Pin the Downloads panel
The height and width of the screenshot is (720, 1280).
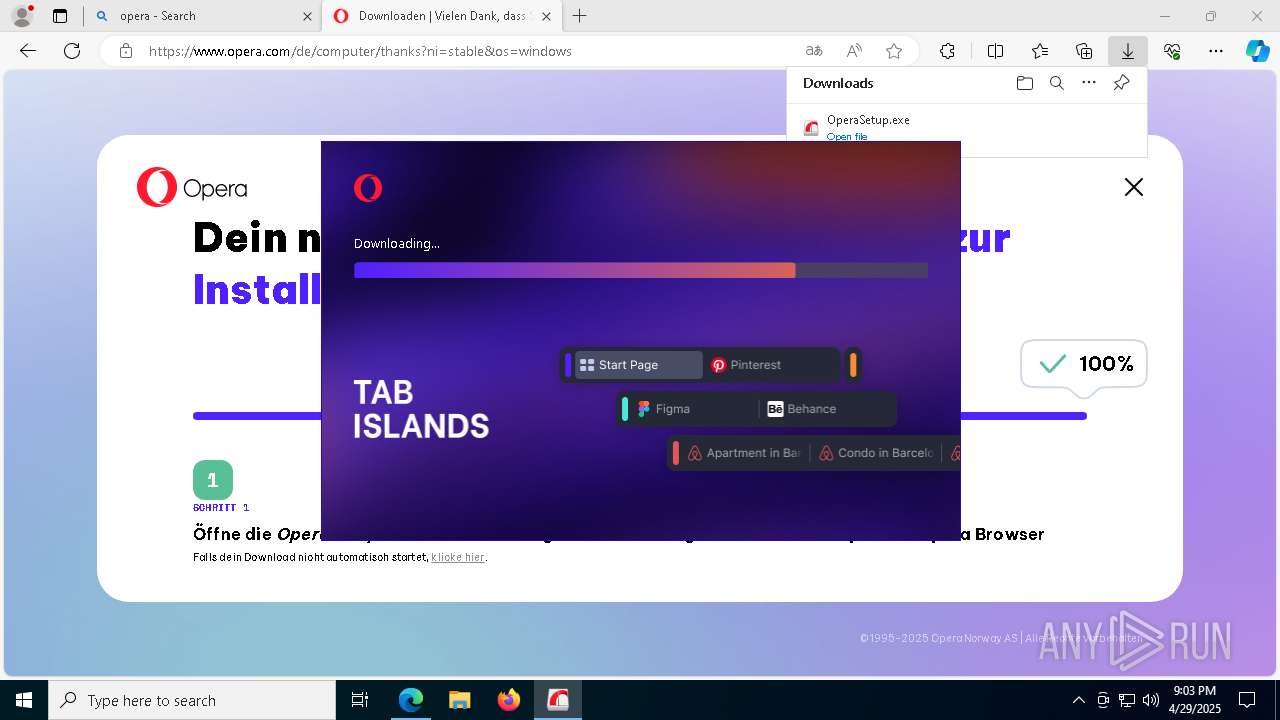[1121, 83]
